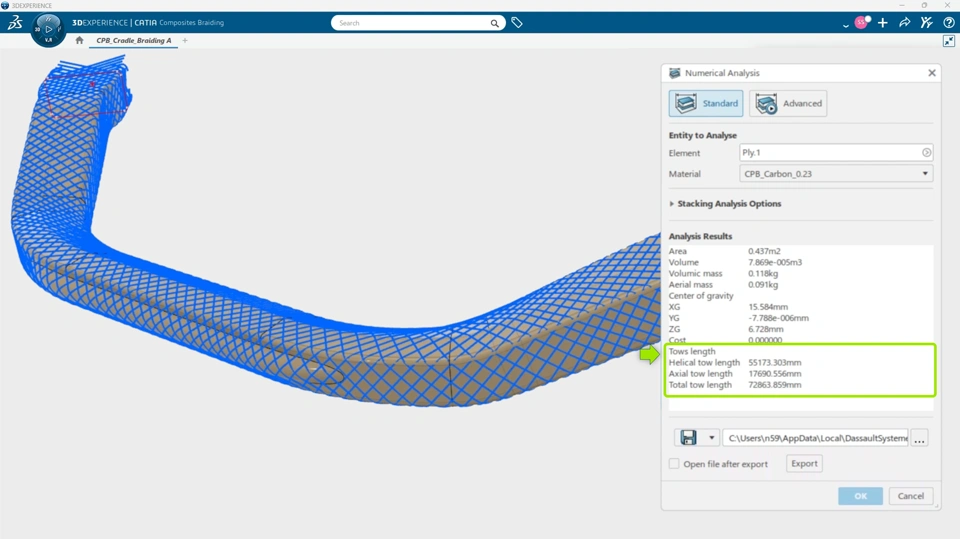Open the 3DEXPERIENCE compass

pos(48,29)
